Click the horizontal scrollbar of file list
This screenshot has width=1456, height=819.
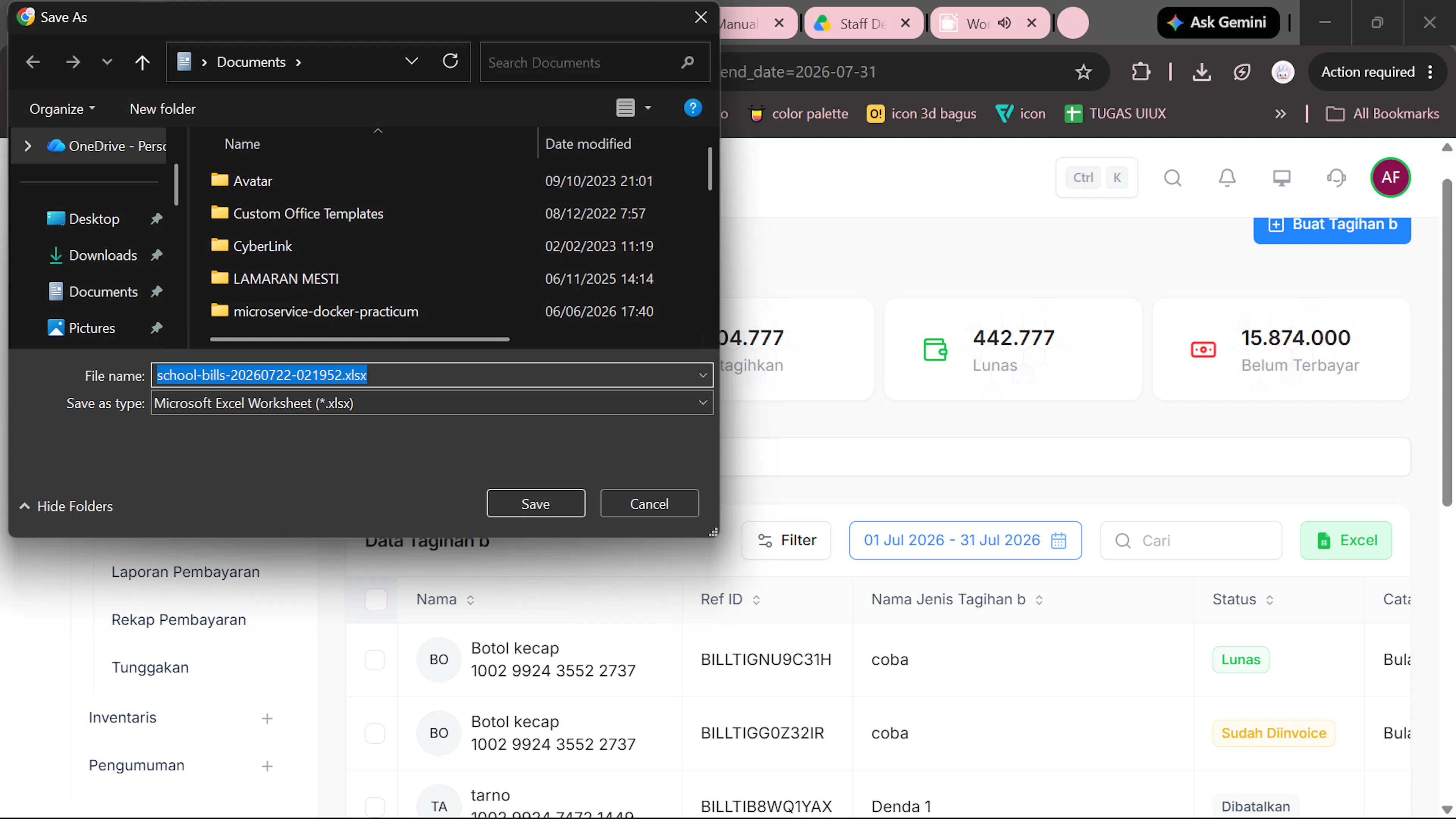[359, 339]
